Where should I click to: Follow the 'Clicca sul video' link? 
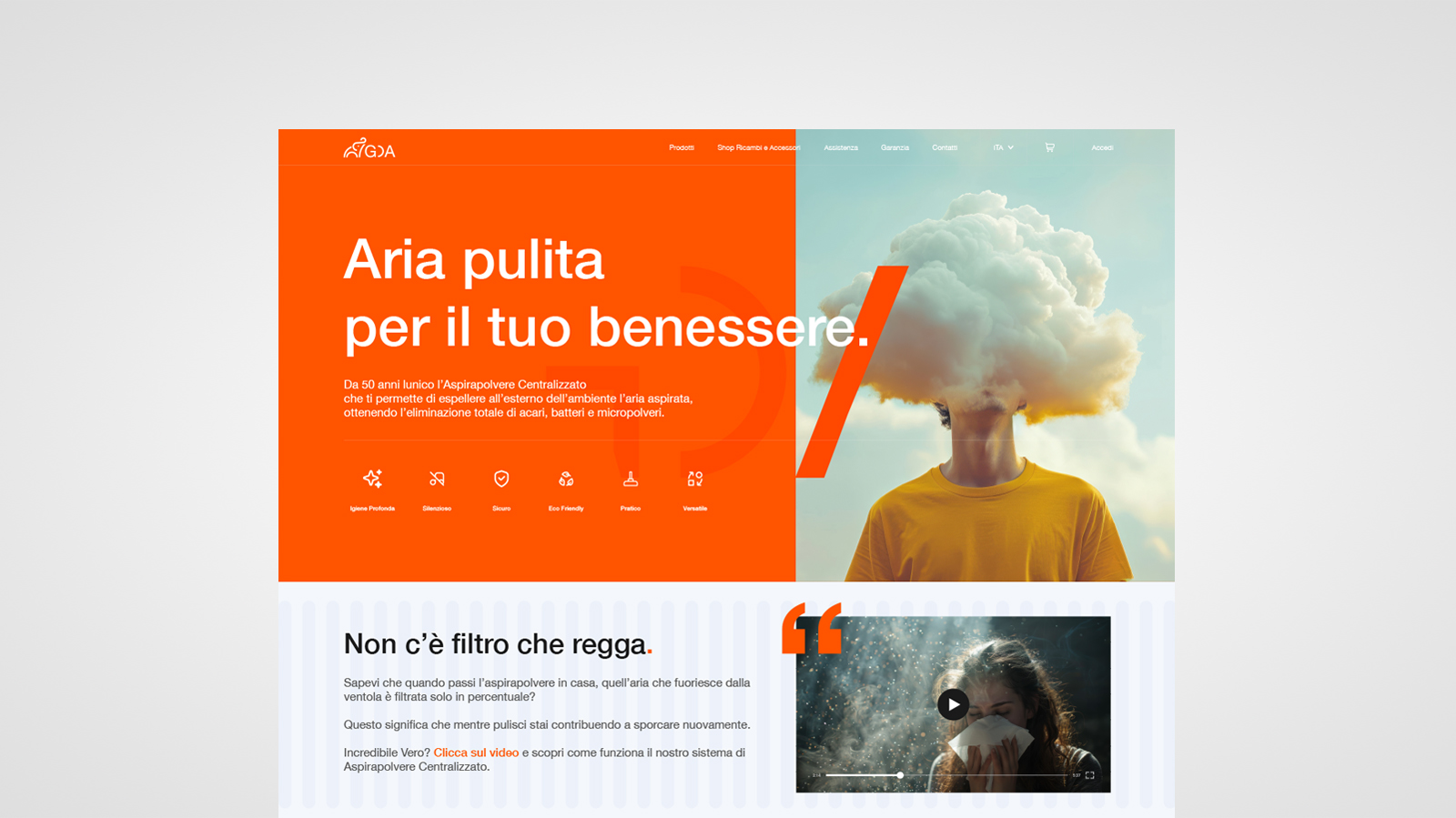(x=476, y=752)
